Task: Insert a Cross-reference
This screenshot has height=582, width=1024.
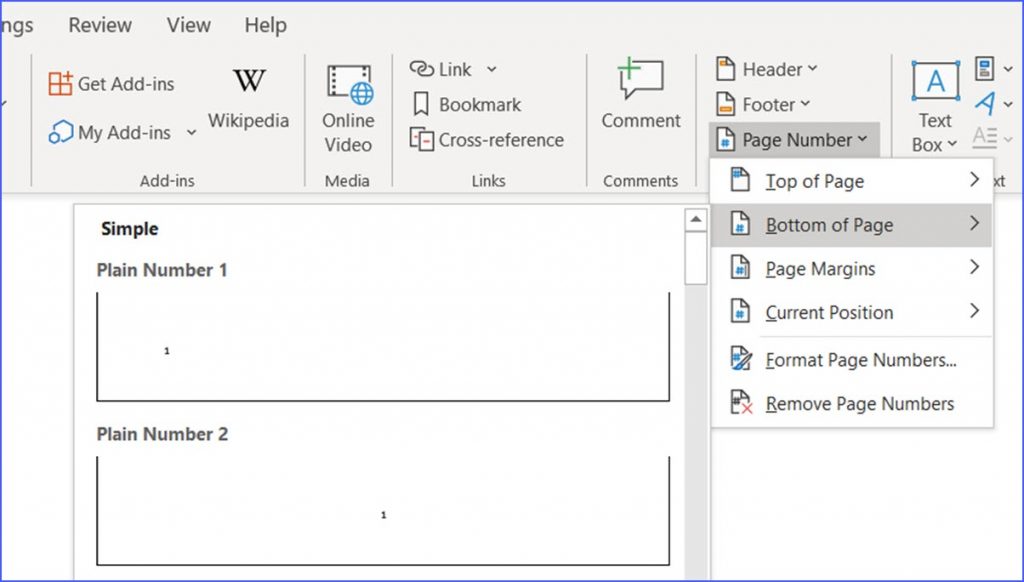Action: coord(487,140)
